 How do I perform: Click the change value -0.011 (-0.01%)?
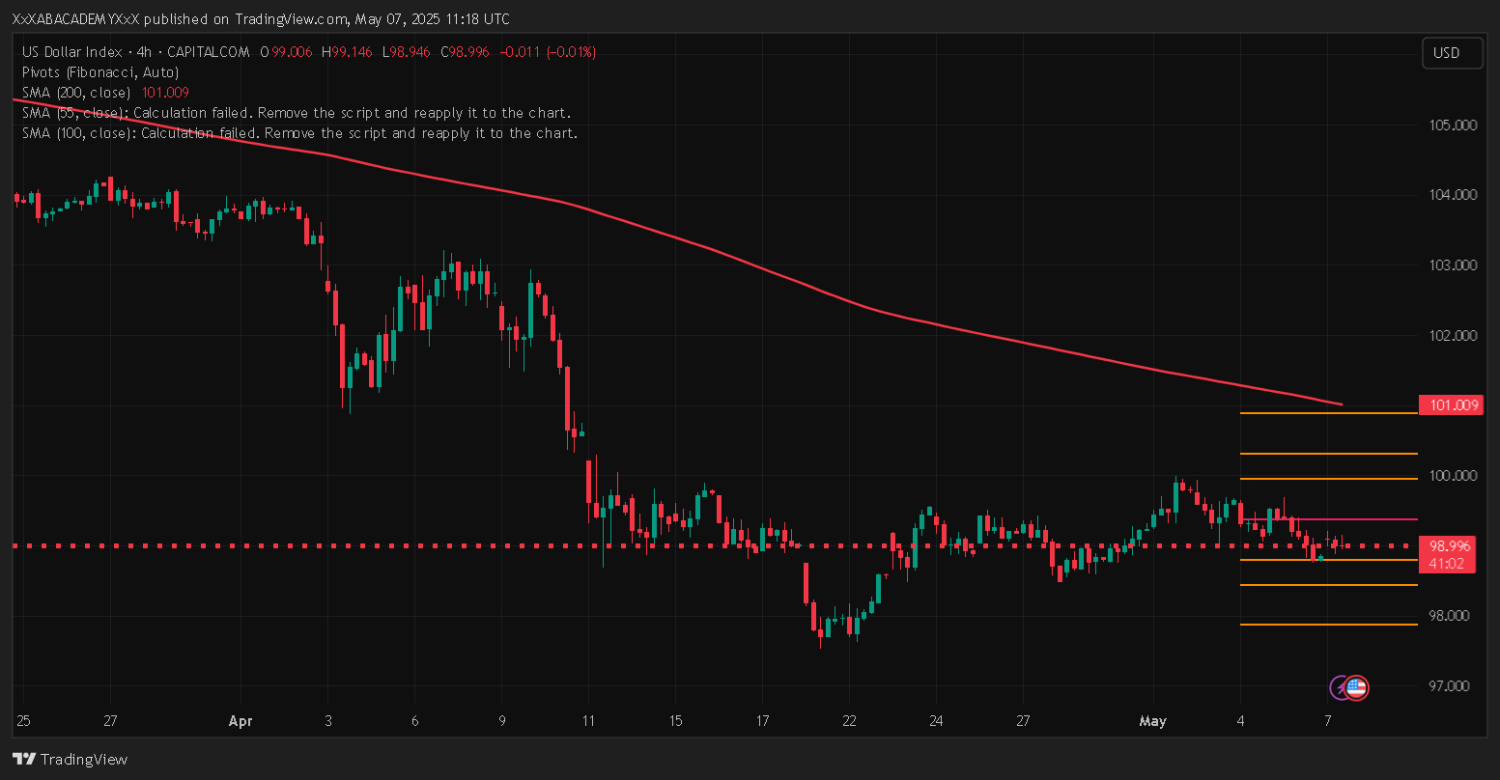pyautogui.click(x=547, y=52)
